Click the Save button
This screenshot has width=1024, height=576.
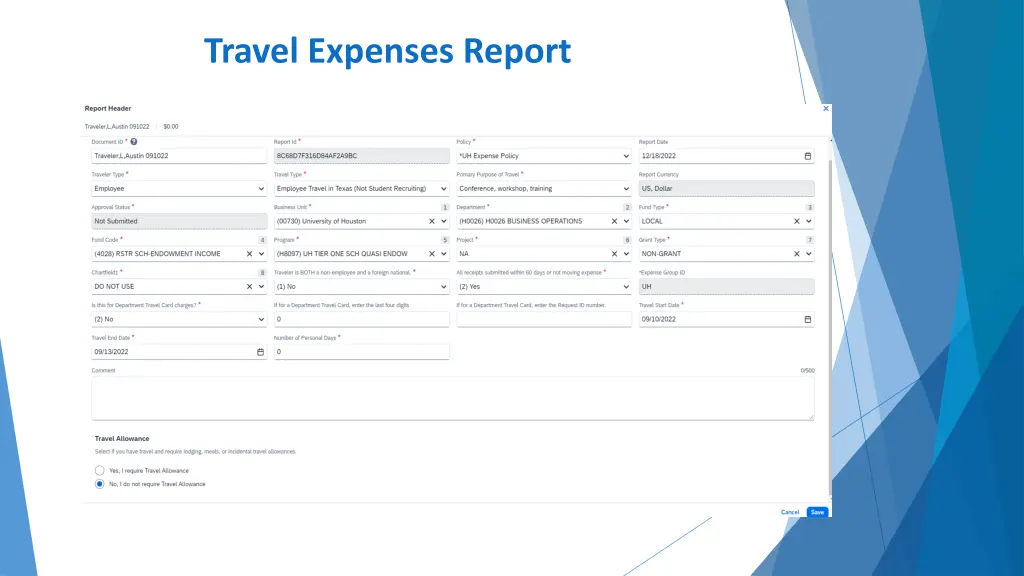817,512
